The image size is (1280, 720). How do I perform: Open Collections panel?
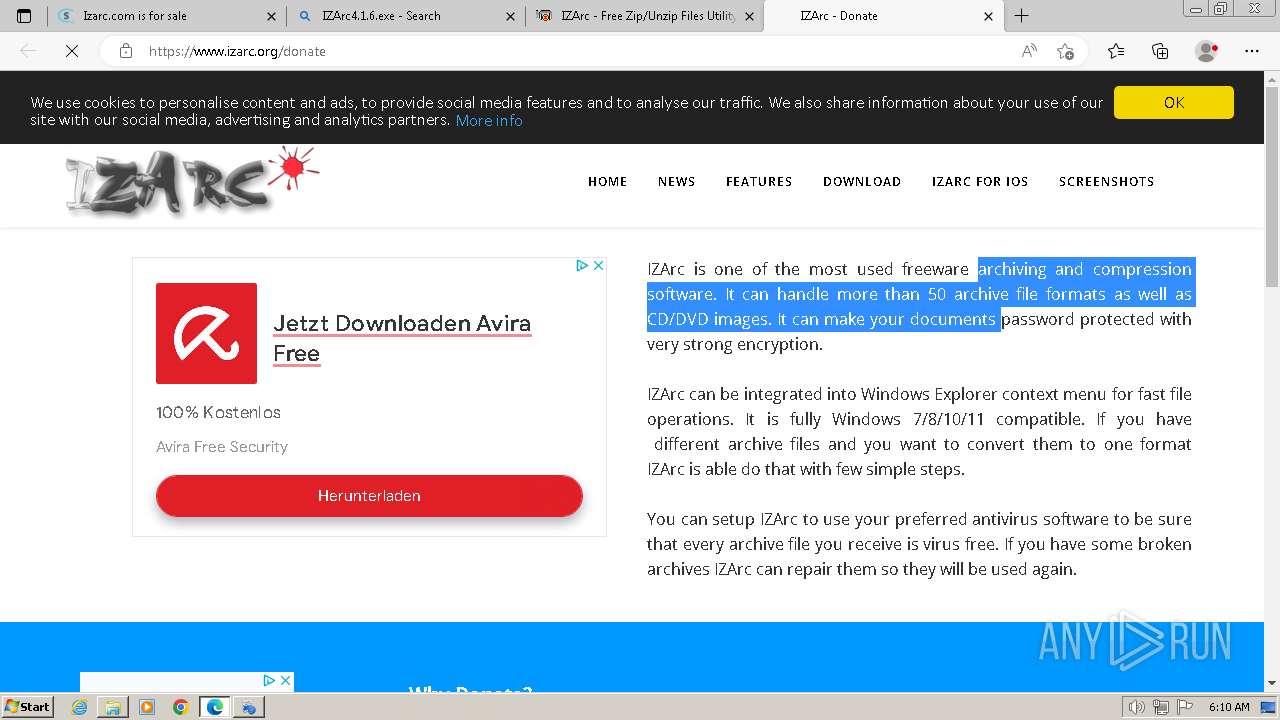(1160, 51)
